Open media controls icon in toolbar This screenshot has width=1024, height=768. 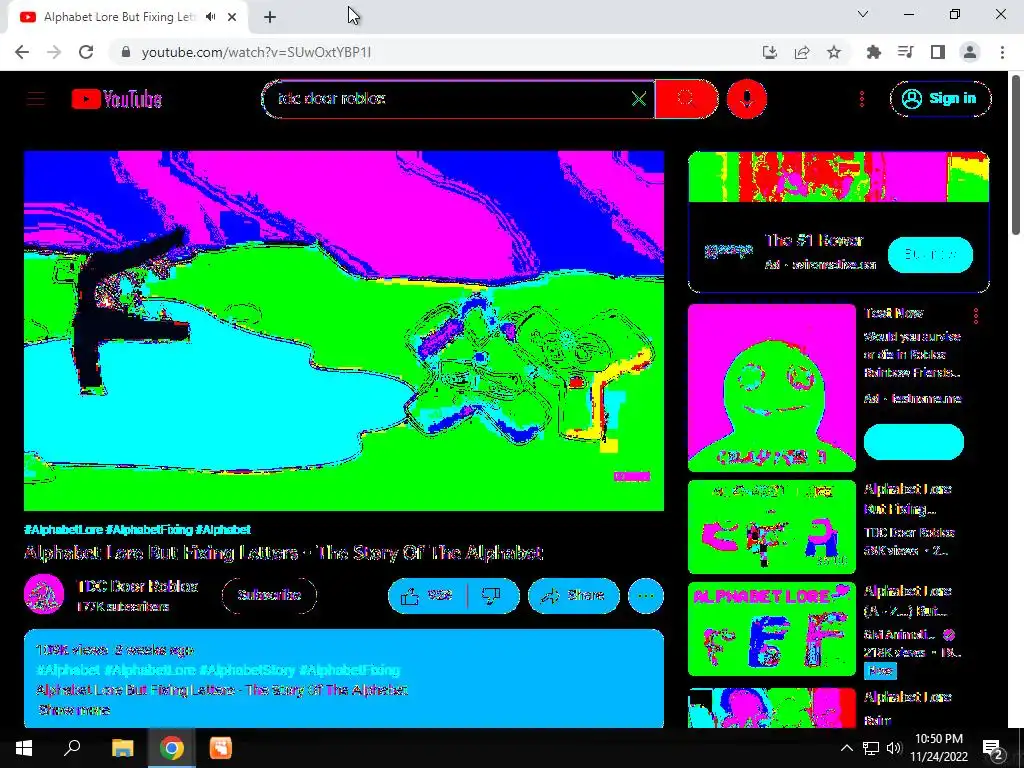[906, 52]
